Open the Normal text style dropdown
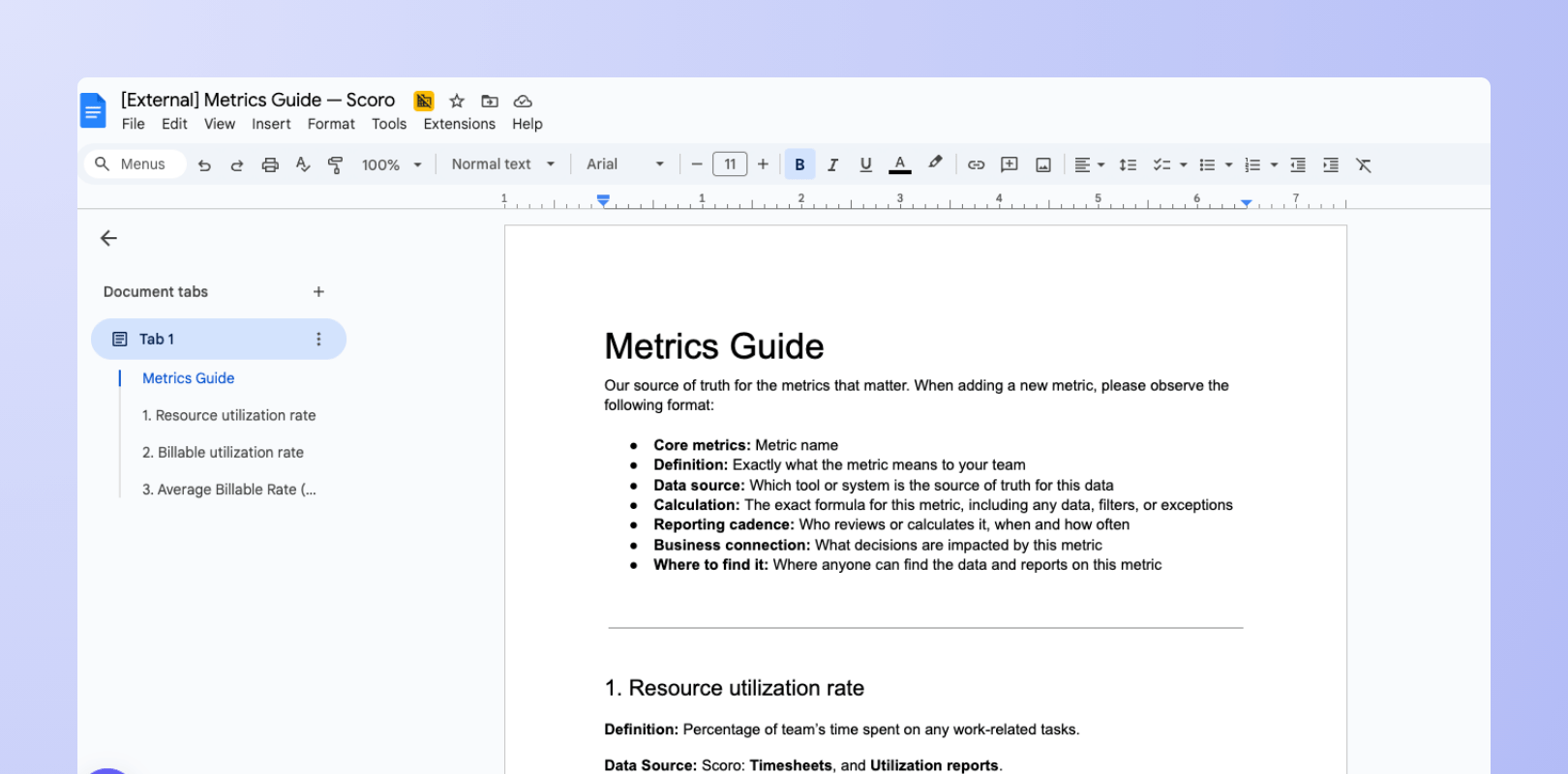The height and width of the screenshot is (774, 1568). (503, 164)
